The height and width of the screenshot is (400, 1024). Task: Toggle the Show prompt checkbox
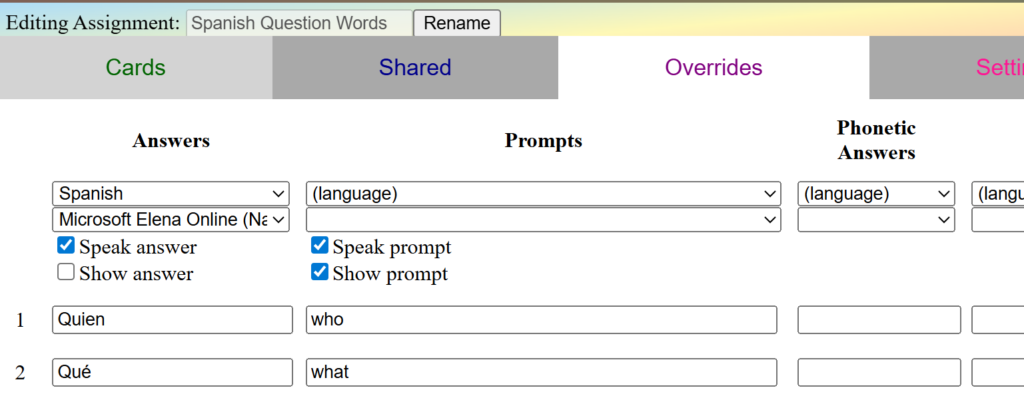320,272
